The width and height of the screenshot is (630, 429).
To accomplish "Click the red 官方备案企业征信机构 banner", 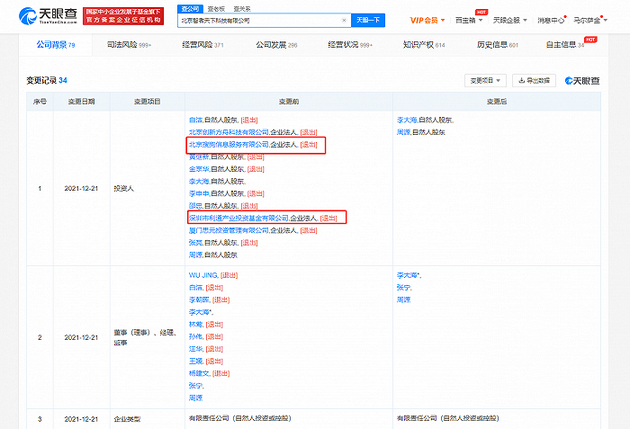I will coord(123,16).
